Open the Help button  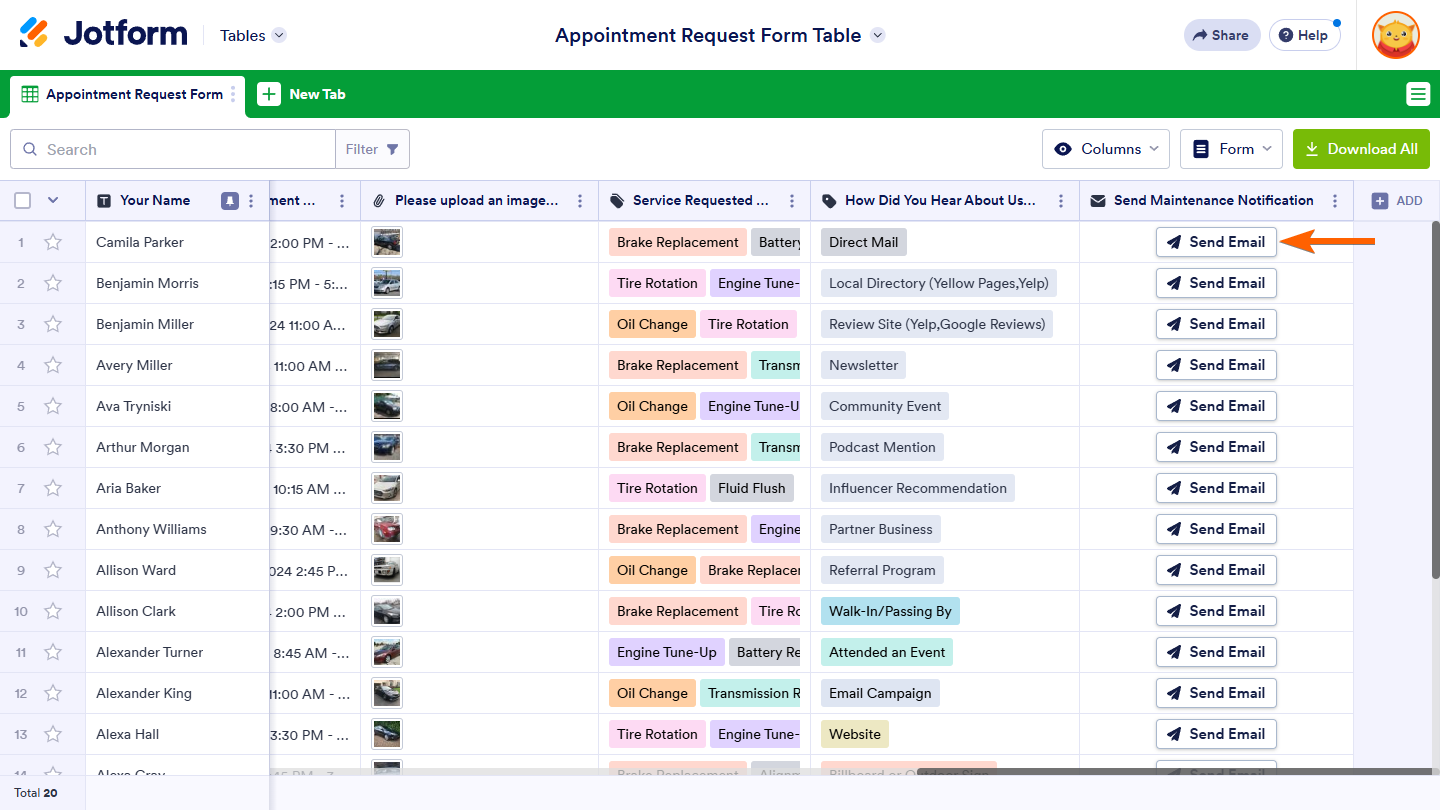tap(1304, 35)
